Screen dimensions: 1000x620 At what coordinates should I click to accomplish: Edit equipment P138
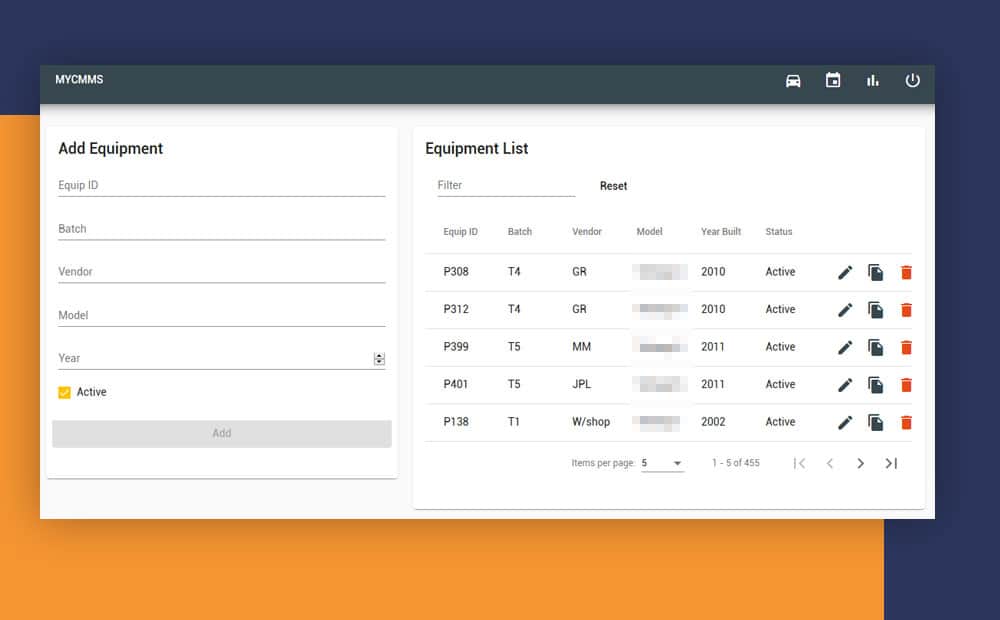(x=845, y=423)
